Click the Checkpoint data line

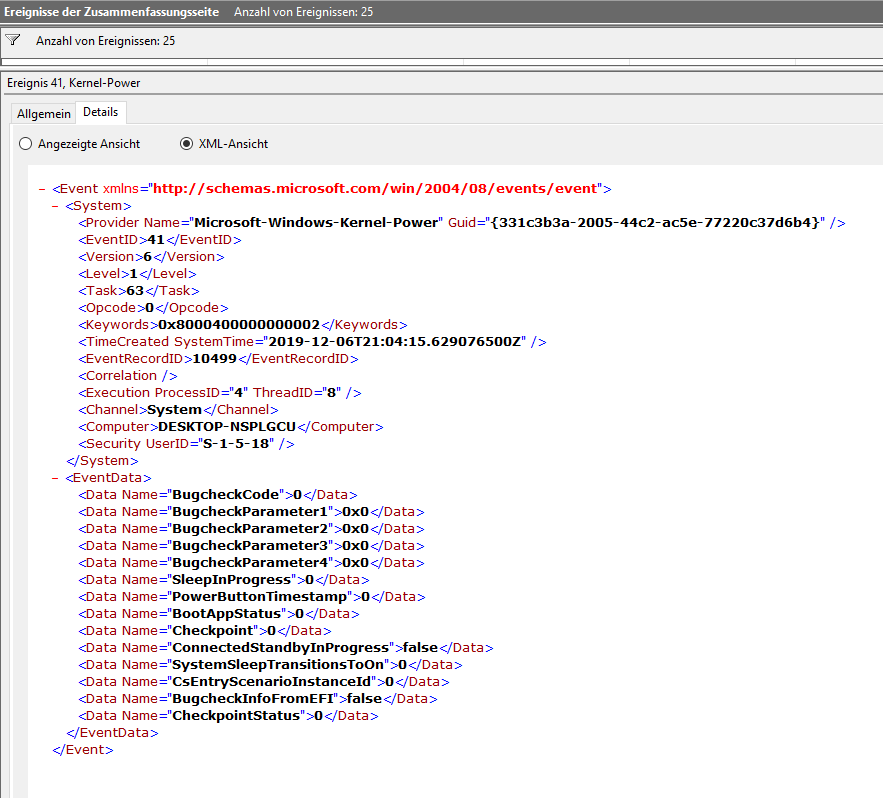pyautogui.click(x=205, y=631)
